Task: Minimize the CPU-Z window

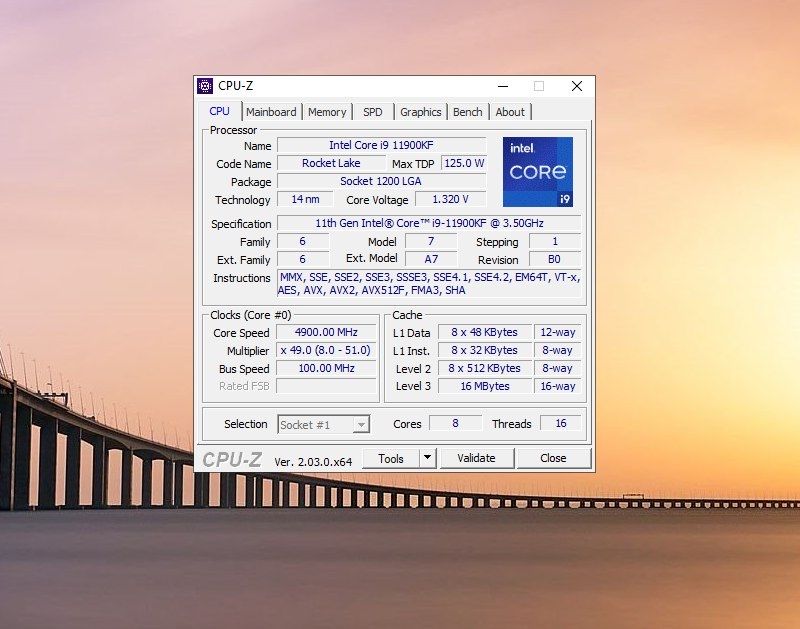Action: (x=503, y=86)
